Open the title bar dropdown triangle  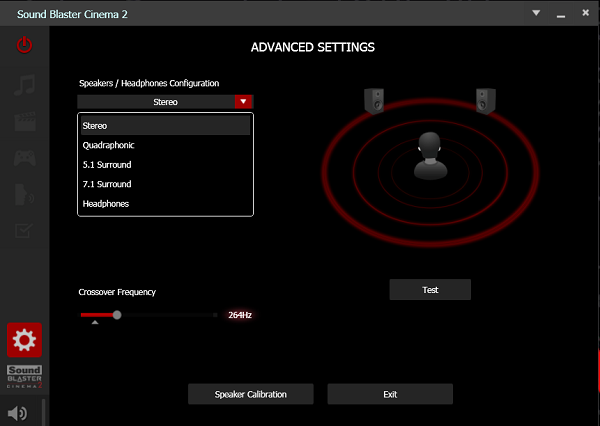(536, 13)
